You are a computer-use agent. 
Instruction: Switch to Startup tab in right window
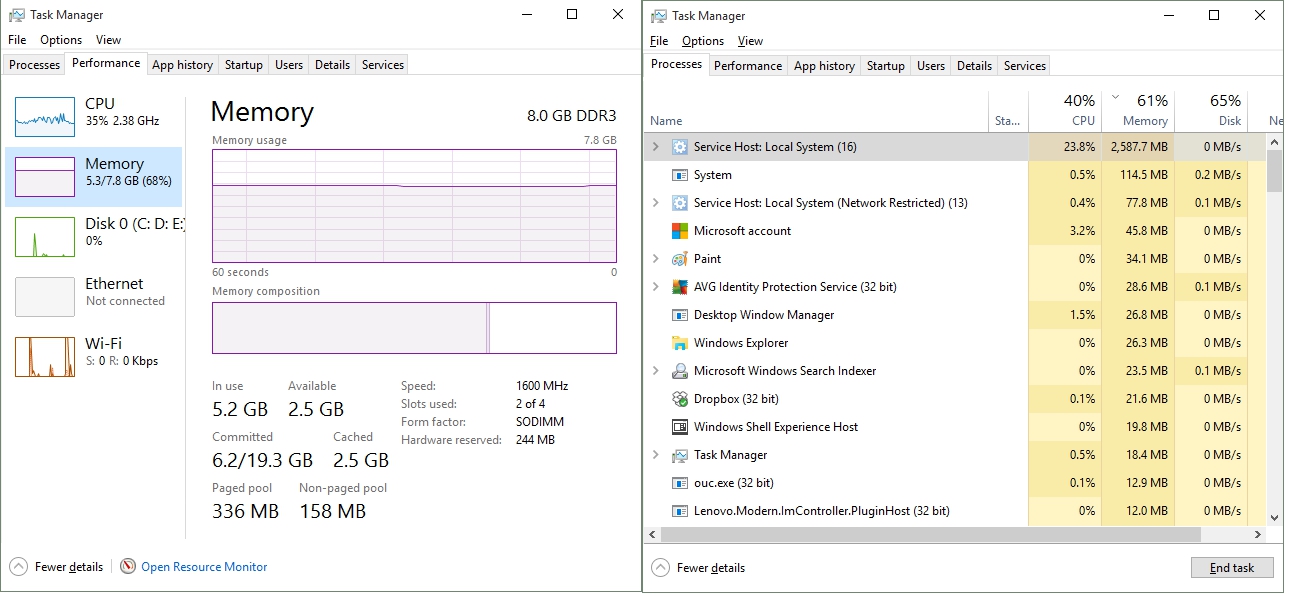point(885,66)
